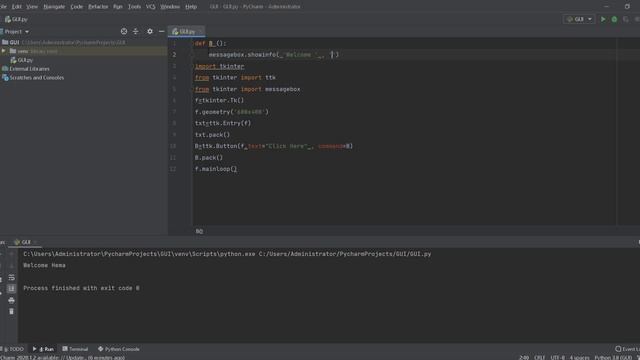Open the Navigate menu
Image resolution: width=640 pixels, height=360 pixels.
coord(54,7)
